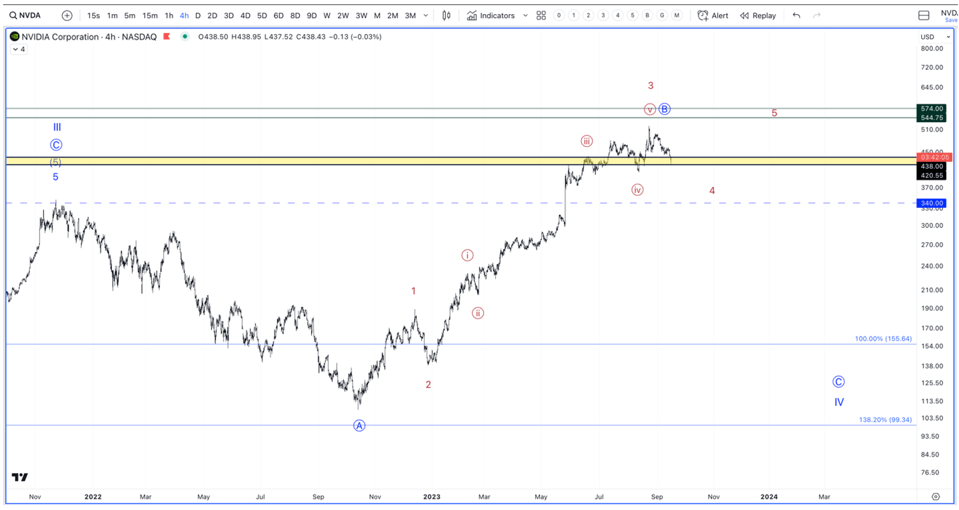Start bar Replay mode
This screenshot has width=959, height=510.
click(758, 15)
